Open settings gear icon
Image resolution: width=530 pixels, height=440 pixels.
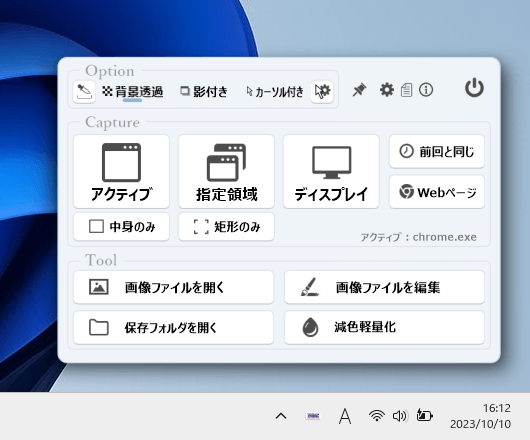[387, 90]
